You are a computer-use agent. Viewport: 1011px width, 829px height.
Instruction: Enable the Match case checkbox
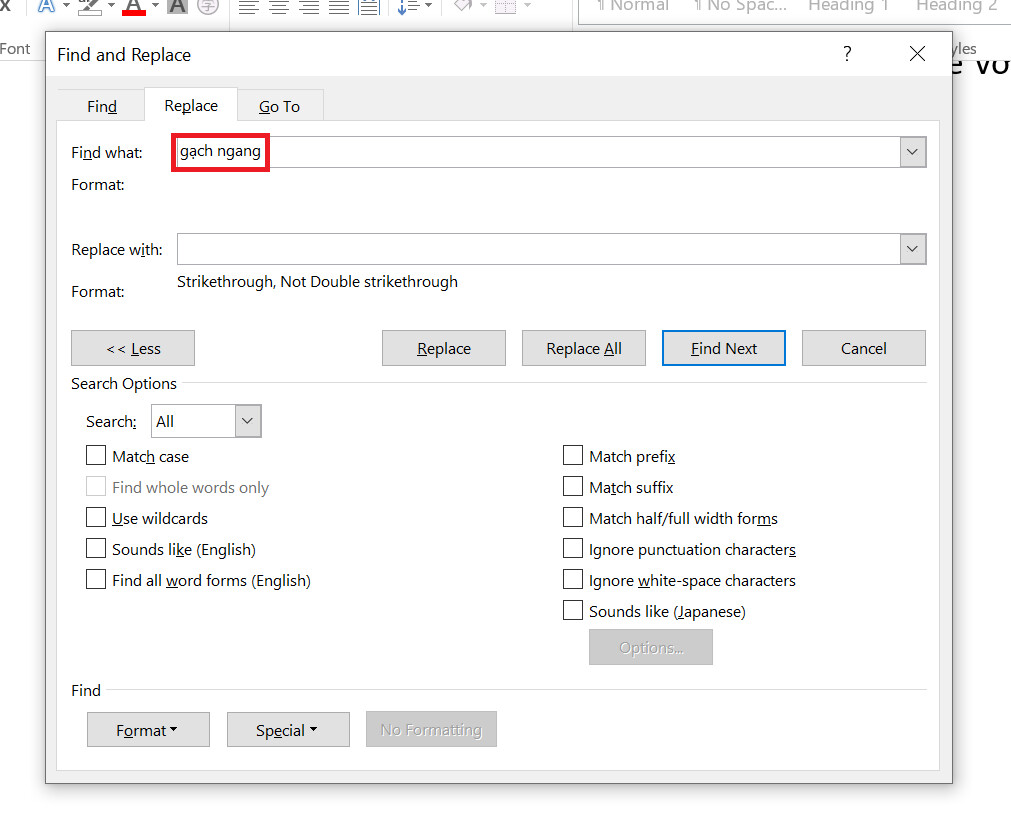[x=96, y=456]
